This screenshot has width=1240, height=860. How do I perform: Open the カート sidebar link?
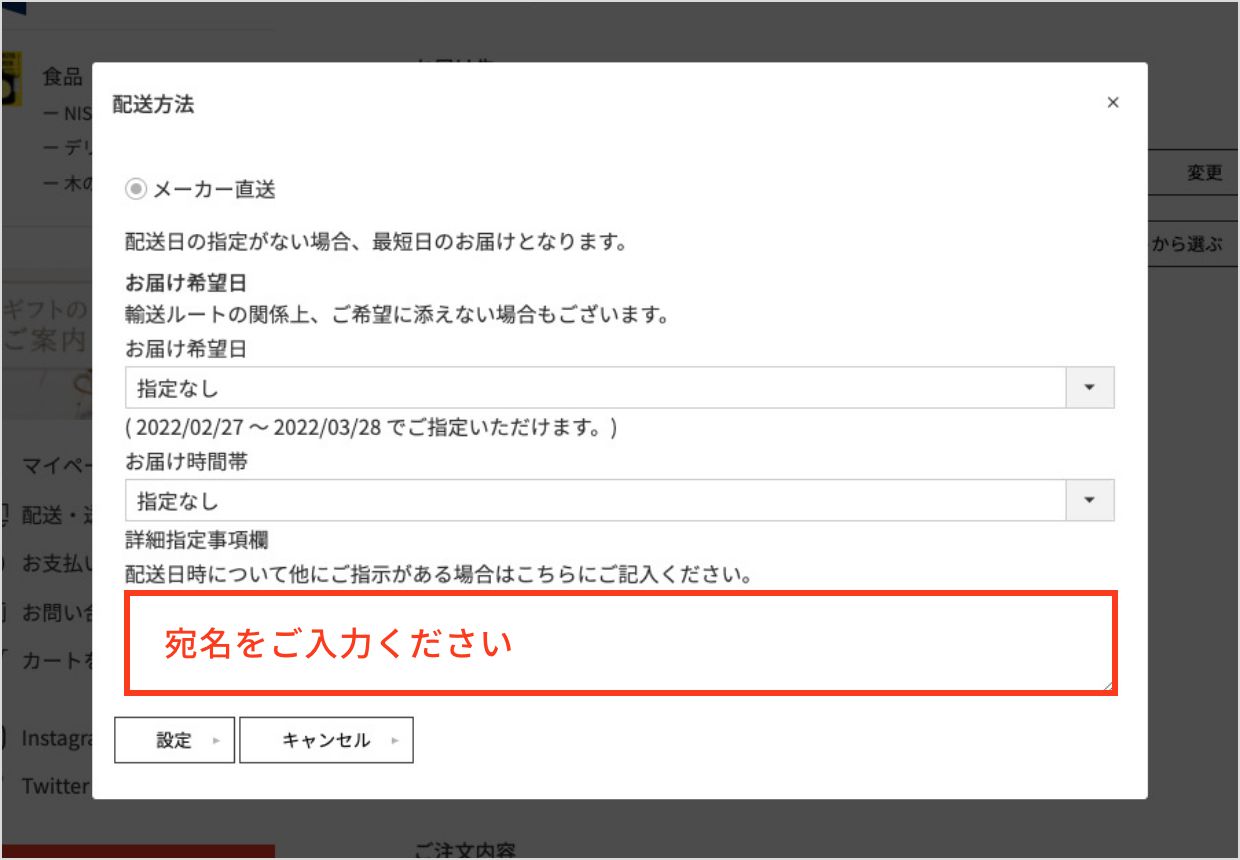click(x=56, y=660)
